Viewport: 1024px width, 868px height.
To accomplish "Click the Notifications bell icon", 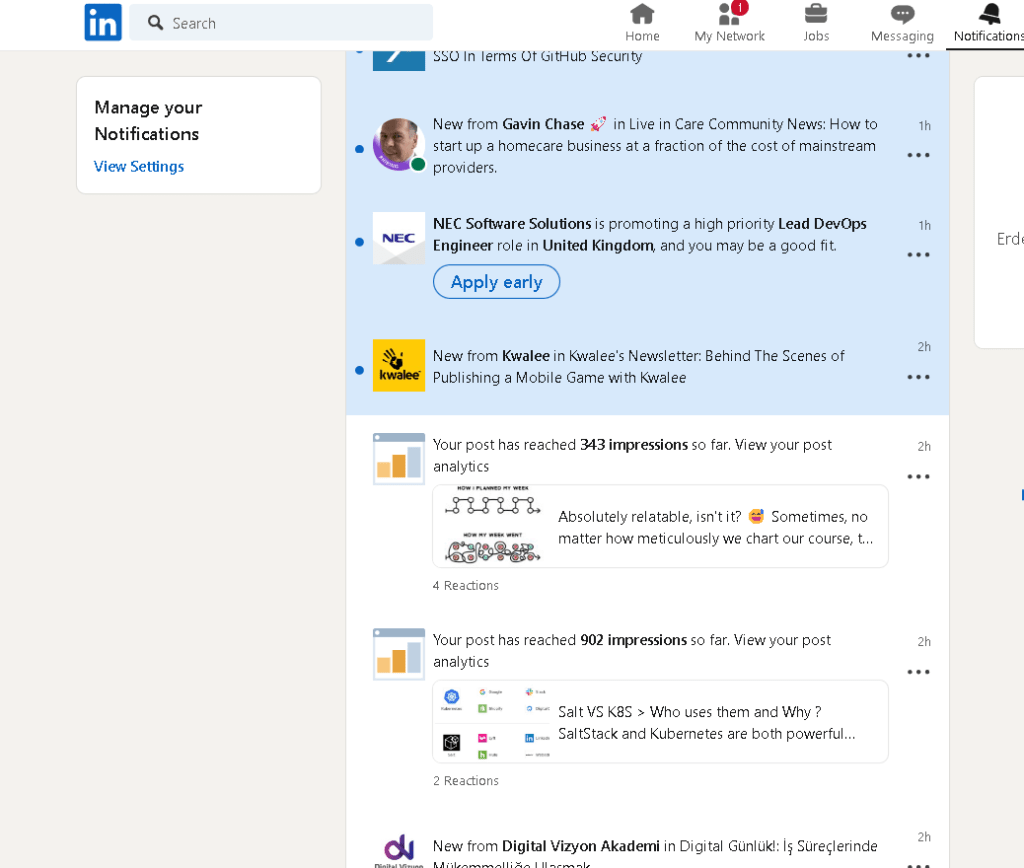I will pyautogui.click(x=989, y=14).
